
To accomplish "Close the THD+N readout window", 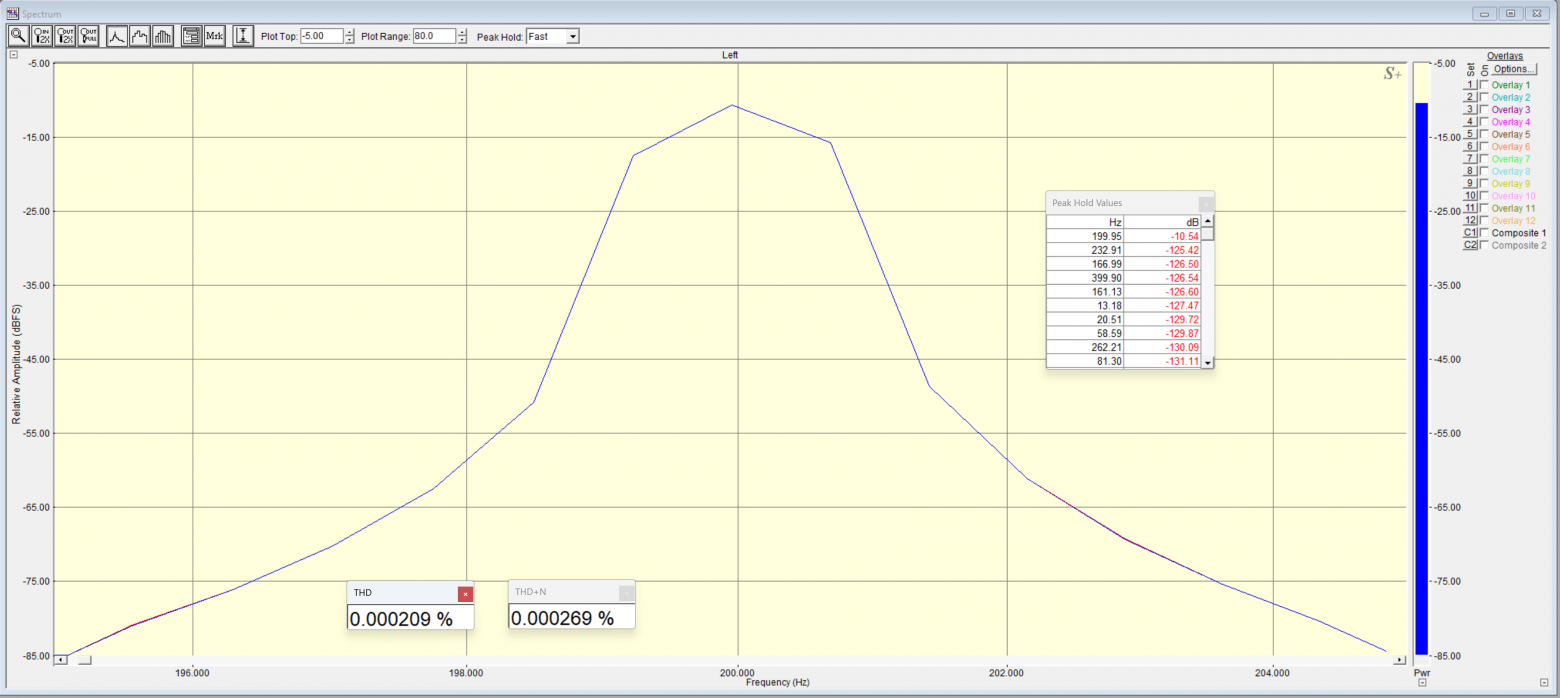I will point(626,593).
